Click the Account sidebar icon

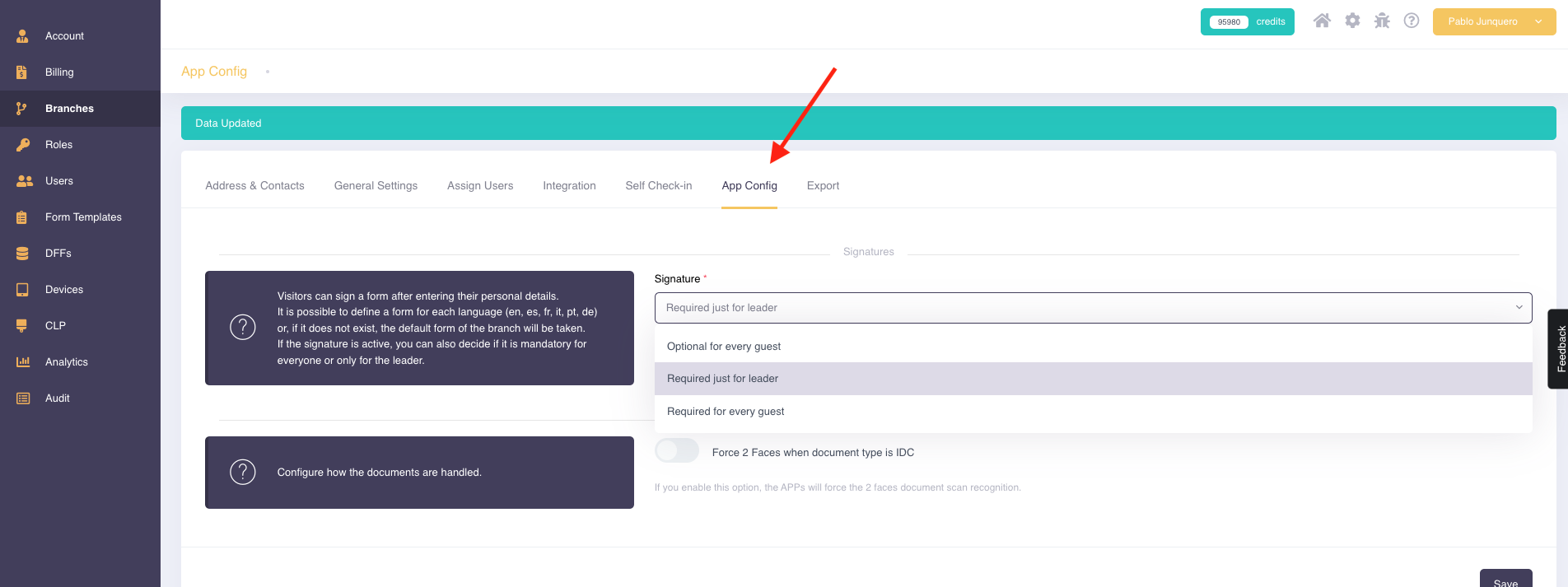(x=22, y=36)
